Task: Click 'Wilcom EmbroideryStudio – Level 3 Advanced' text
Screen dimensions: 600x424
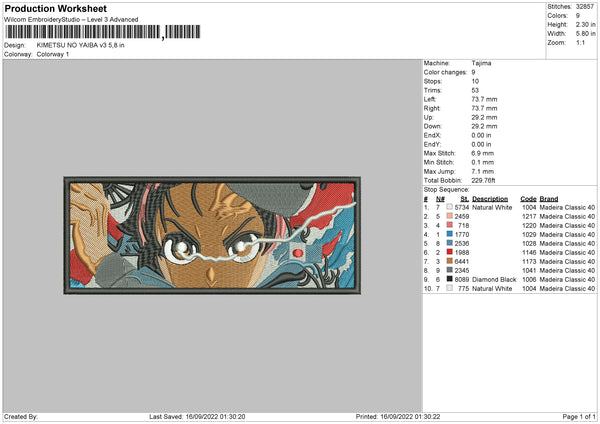Action: 71,20
